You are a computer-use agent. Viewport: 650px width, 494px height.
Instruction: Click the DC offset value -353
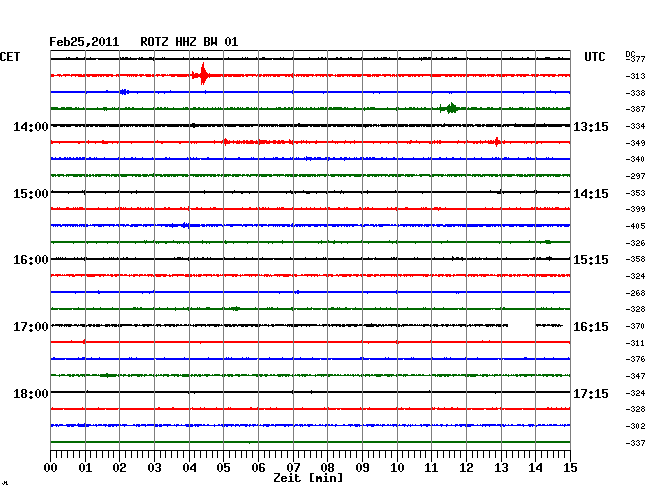[635, 193]
